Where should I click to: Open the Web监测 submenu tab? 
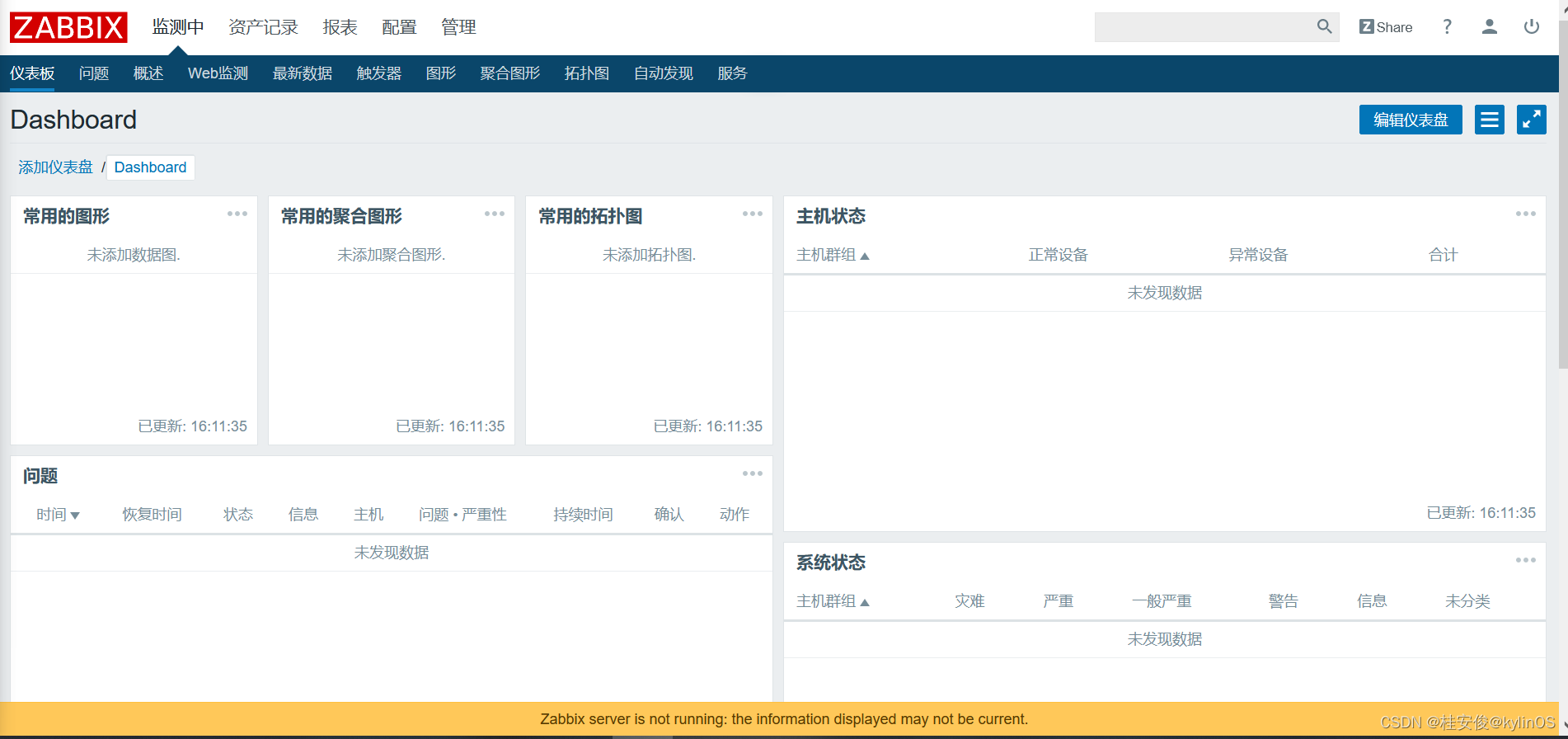(x=218, y=73)
